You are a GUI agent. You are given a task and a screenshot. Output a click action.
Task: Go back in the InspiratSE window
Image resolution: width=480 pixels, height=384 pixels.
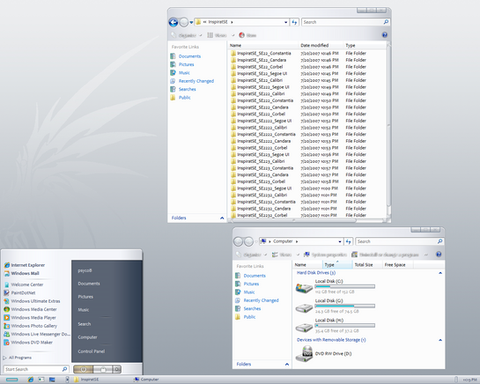coord(173,22)
